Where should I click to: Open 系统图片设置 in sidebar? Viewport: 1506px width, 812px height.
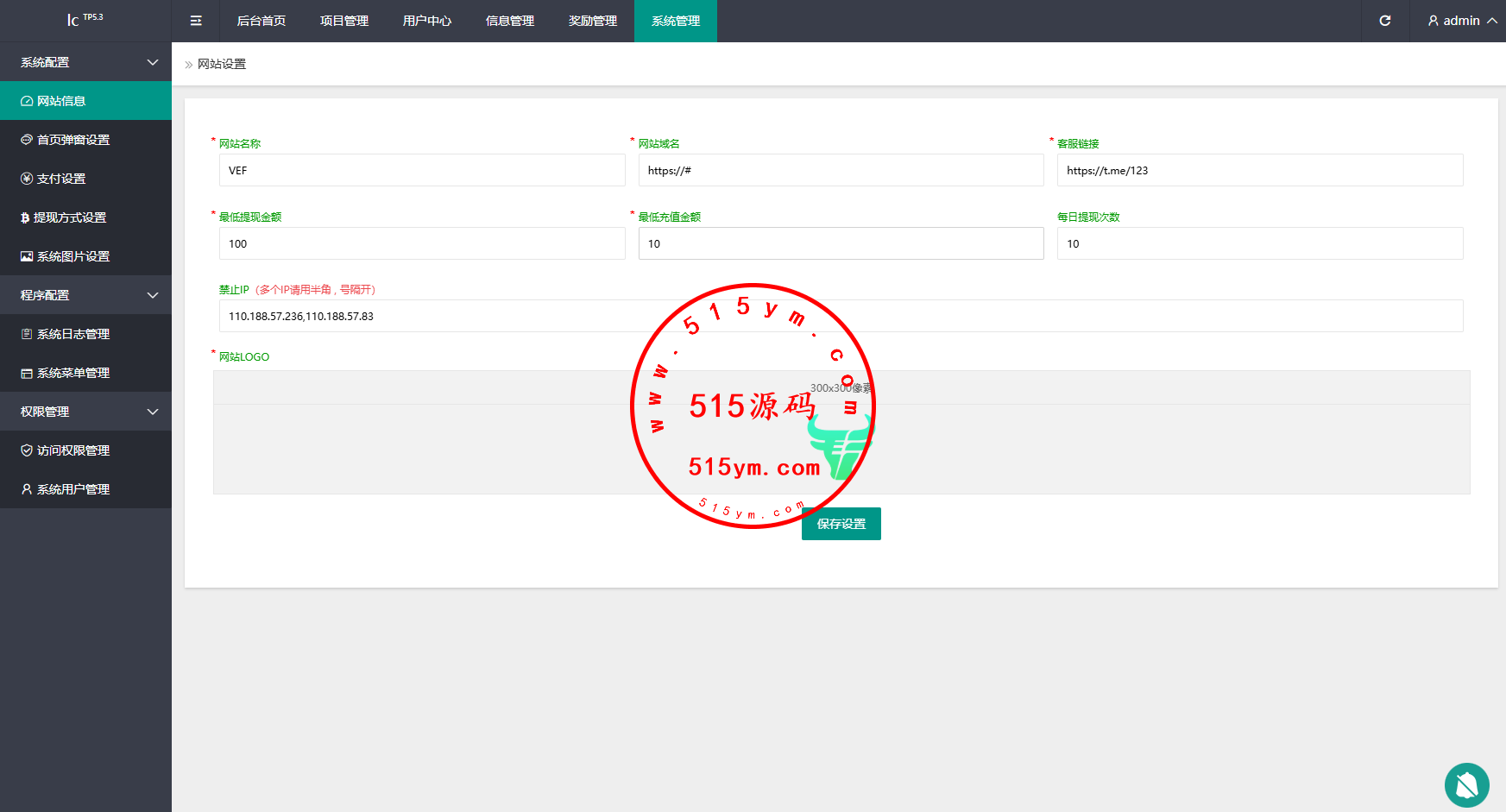(x=73, y=256)
